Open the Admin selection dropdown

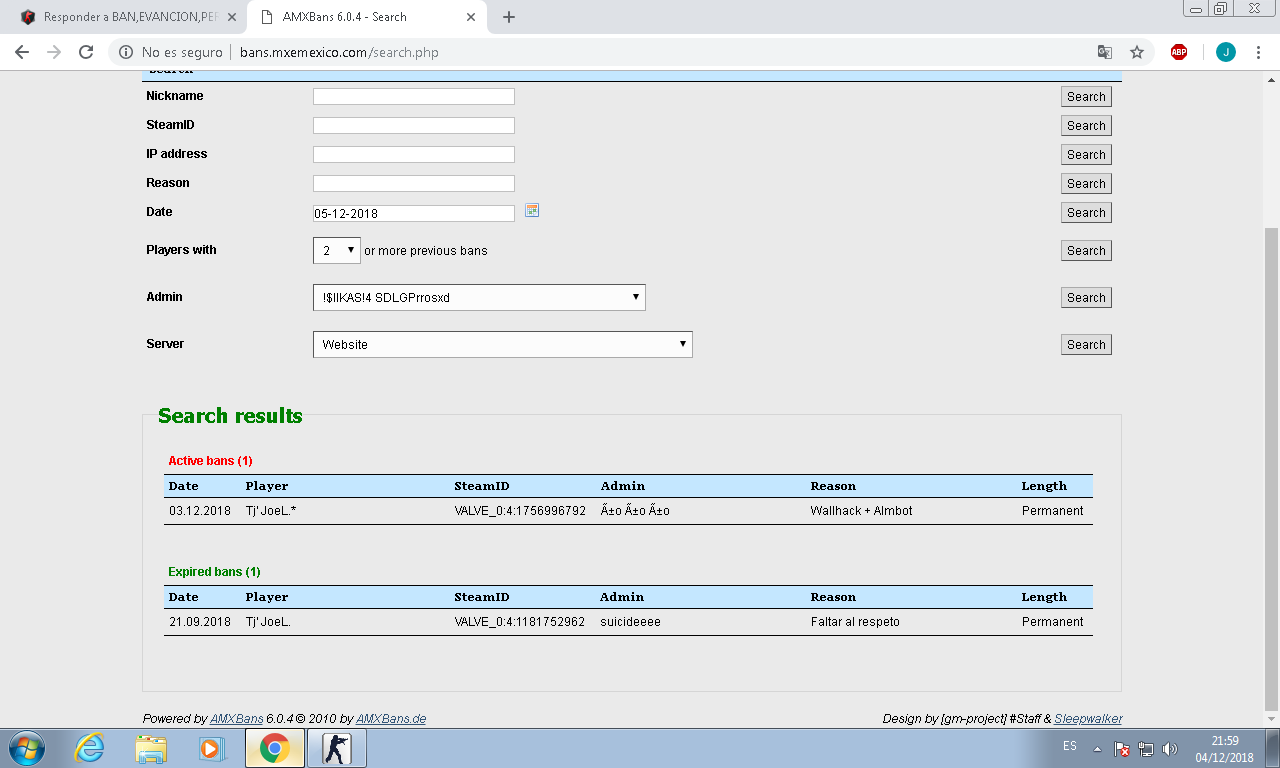(x=479, y=297)
